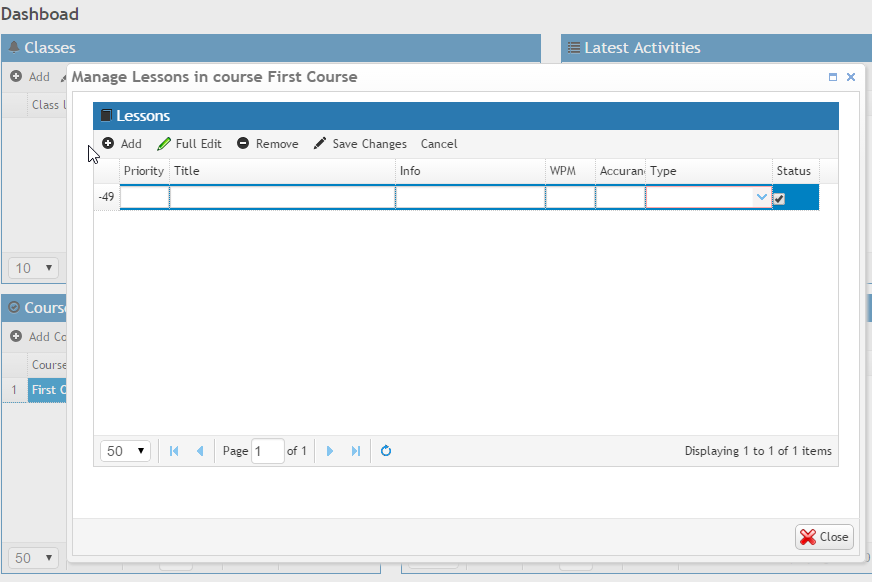Open the Lessons page size dropdown showing 50
The image size is (872, 582).
click(125, 451)
